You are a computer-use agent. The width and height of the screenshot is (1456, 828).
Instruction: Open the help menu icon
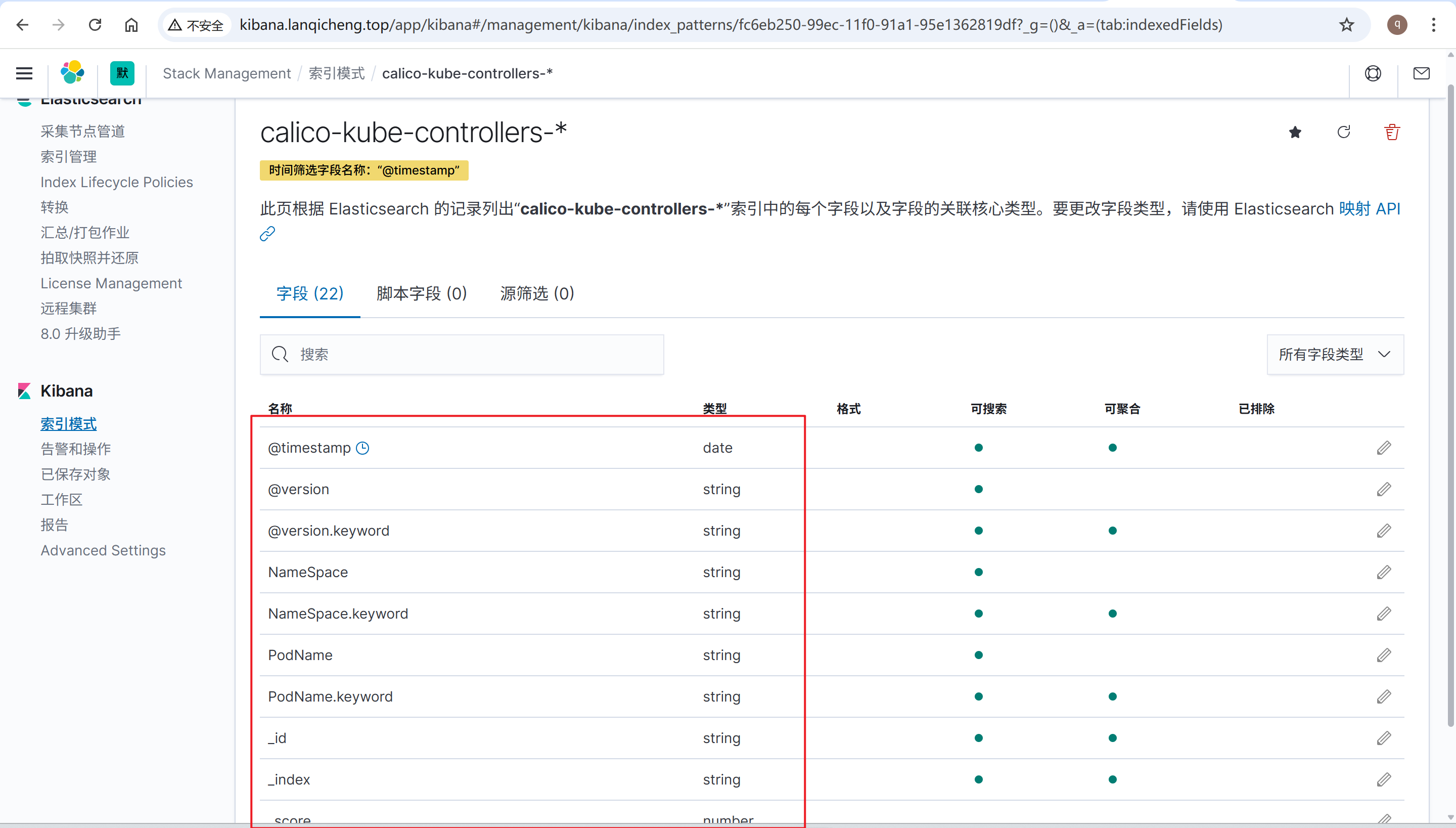coord(1373,73)
